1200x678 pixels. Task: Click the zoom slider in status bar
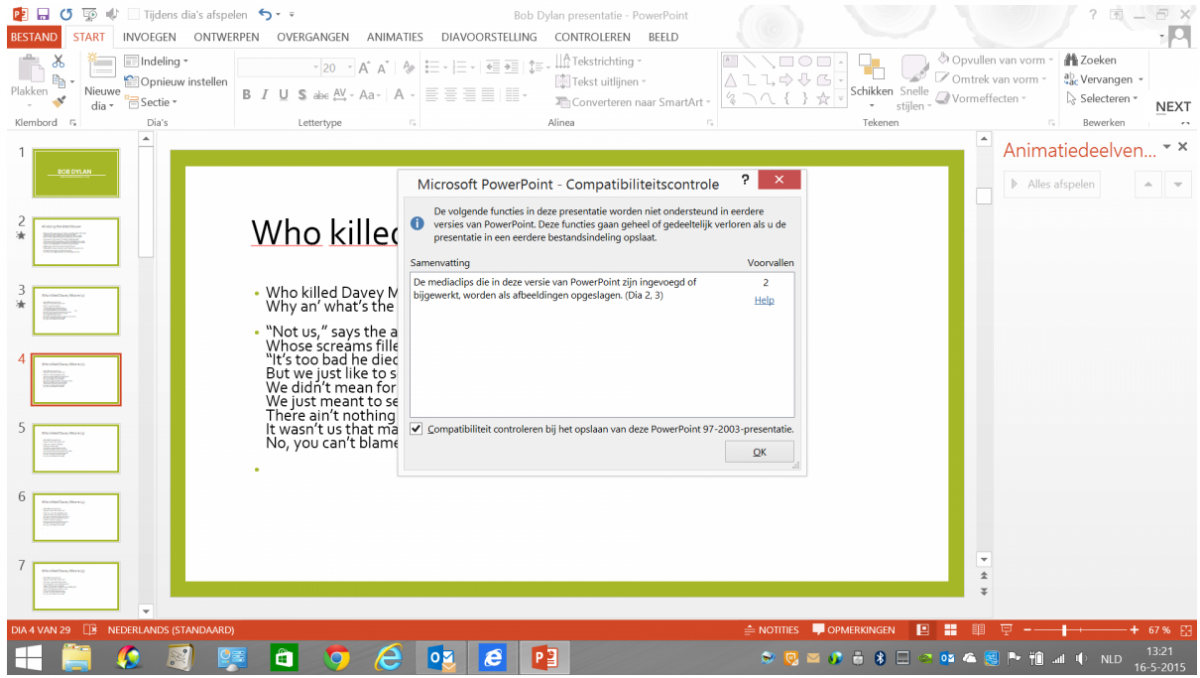1066,630
